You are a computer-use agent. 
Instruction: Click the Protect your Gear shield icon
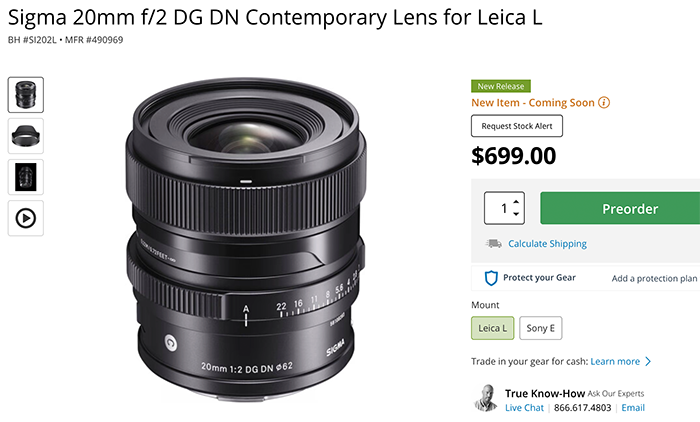(x=491, y=278)
